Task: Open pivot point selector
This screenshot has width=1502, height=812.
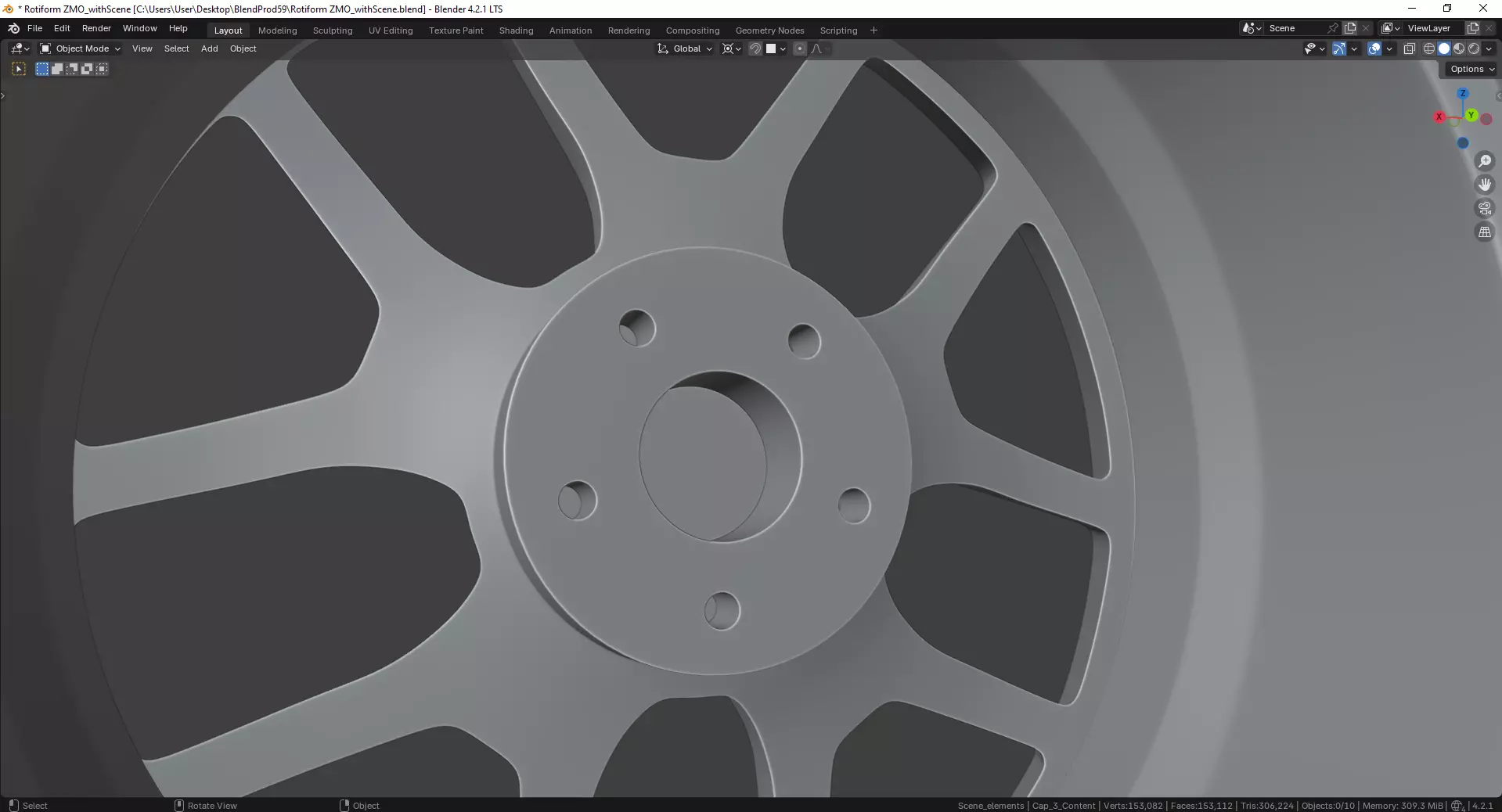Action: 731,49
